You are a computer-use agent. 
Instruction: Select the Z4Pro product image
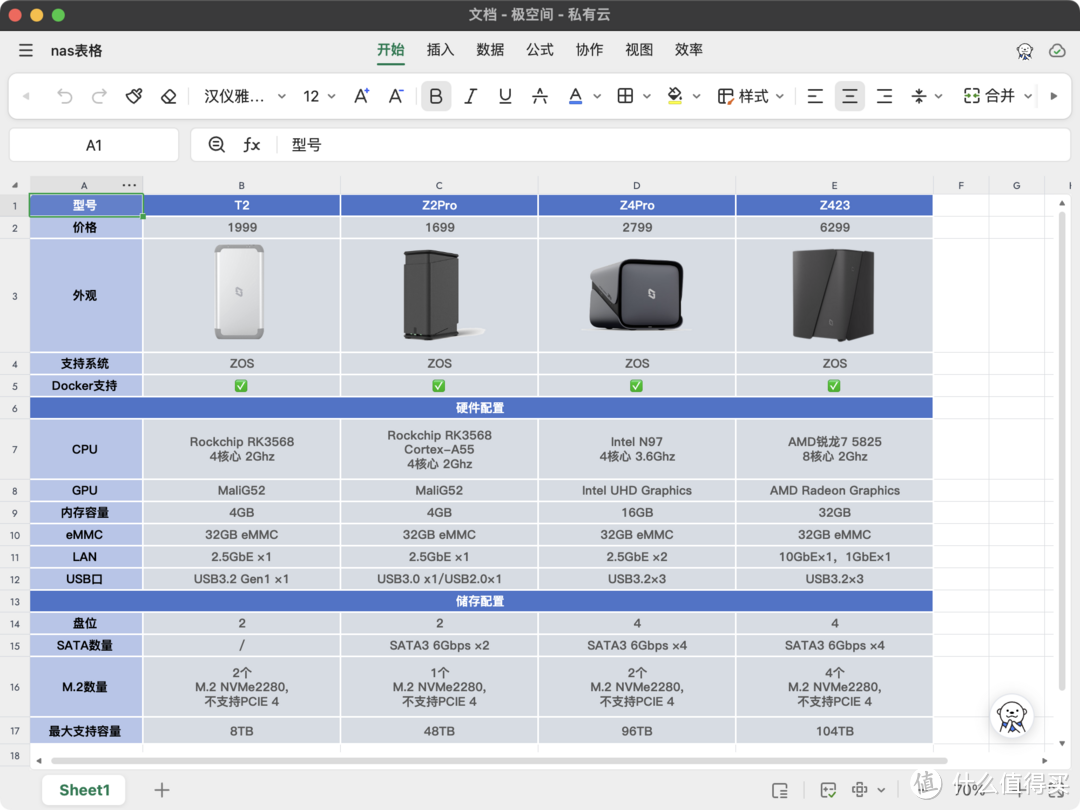(x=637, y=294)
